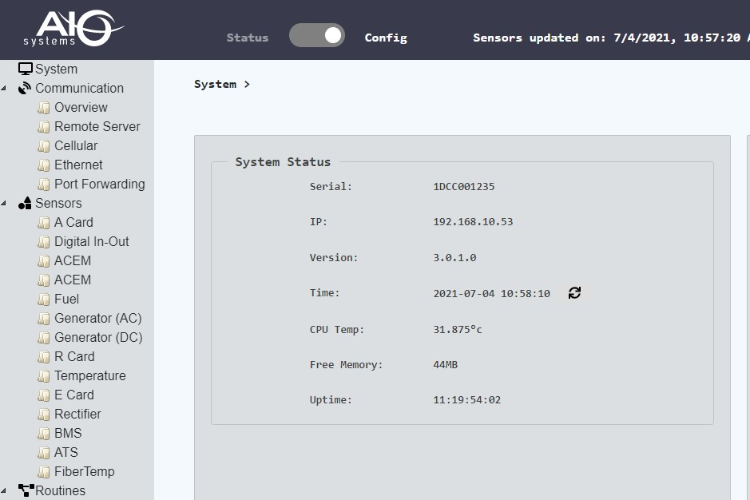The width and height of the screenshot is (750, 500).
Task: Open the Port Forwarding page
Action: (x=99, y=184)
